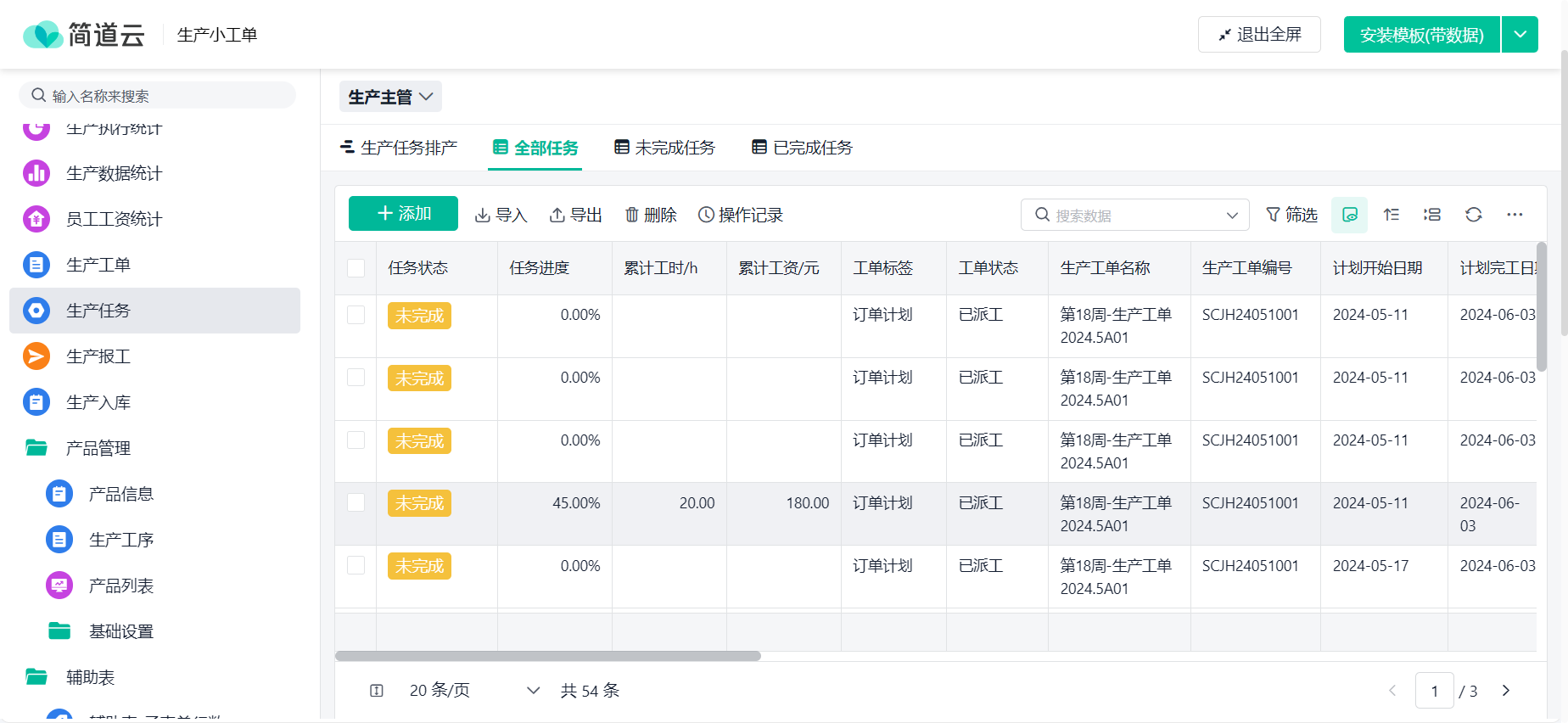Click the 退出全屏 button

coord(1259,35)
